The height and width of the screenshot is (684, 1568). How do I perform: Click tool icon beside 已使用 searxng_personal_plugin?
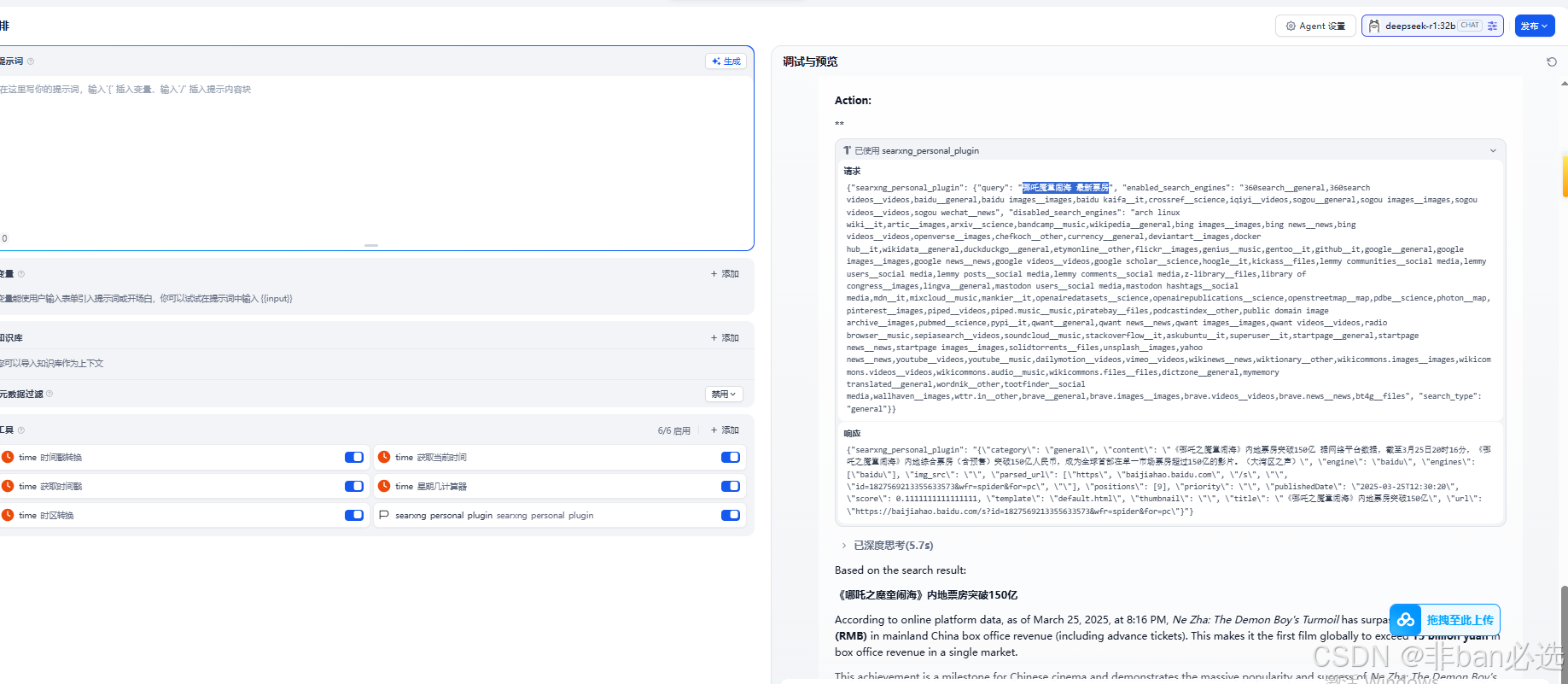click(847, 151)
